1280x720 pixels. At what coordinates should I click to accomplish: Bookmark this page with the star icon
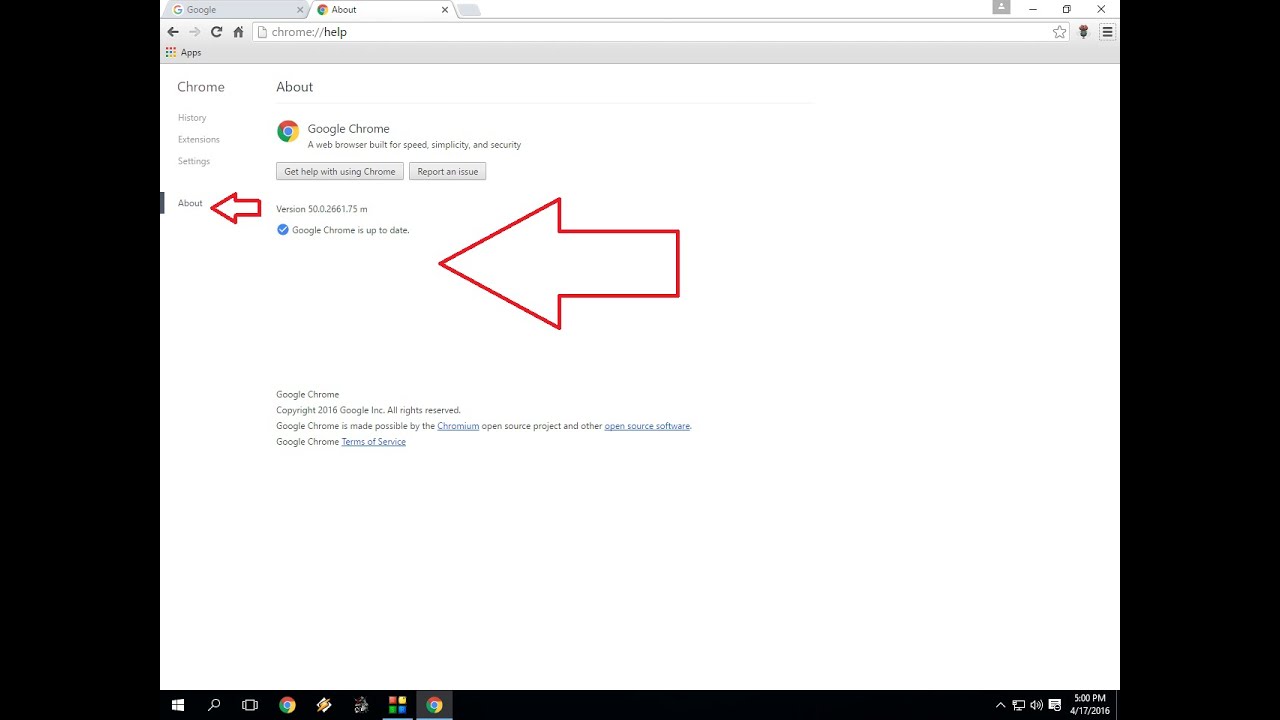coord(1059,32)
